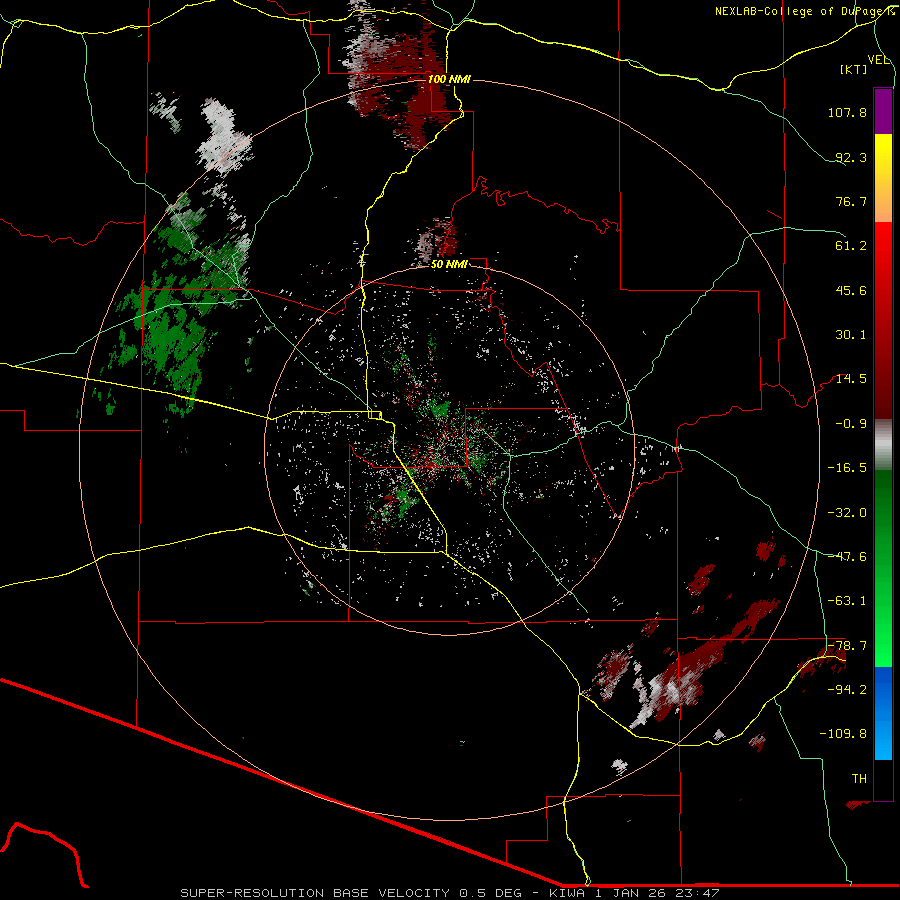
Task: Click the -0.9 legend value
Action: (851, 424)
